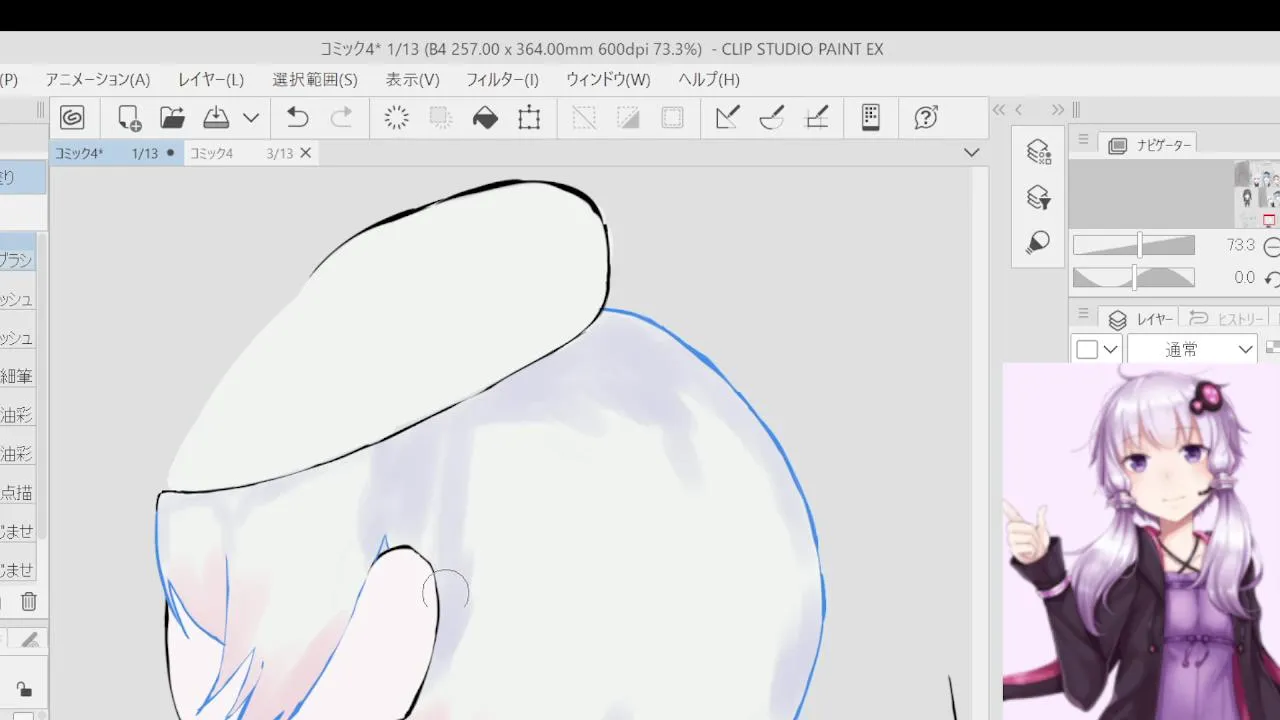Image resolution: width=1280 pixels, height=720 pixels.
Task: Select the レイヤー palette tab
Action: 1140,319
